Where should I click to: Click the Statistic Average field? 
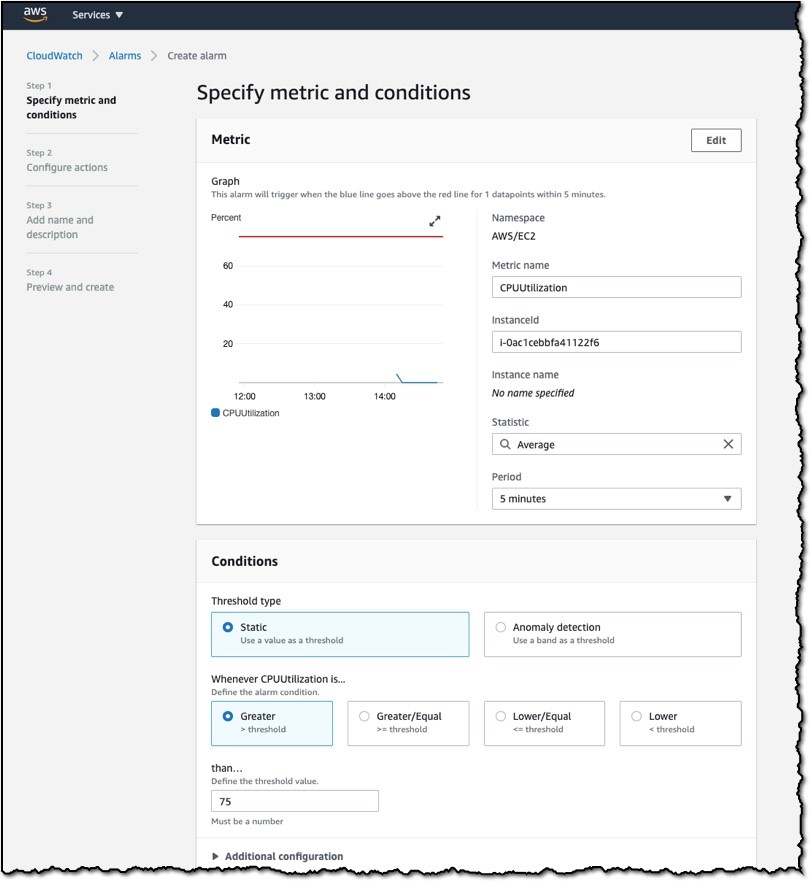pyautogui.click(x=616, y=444)
